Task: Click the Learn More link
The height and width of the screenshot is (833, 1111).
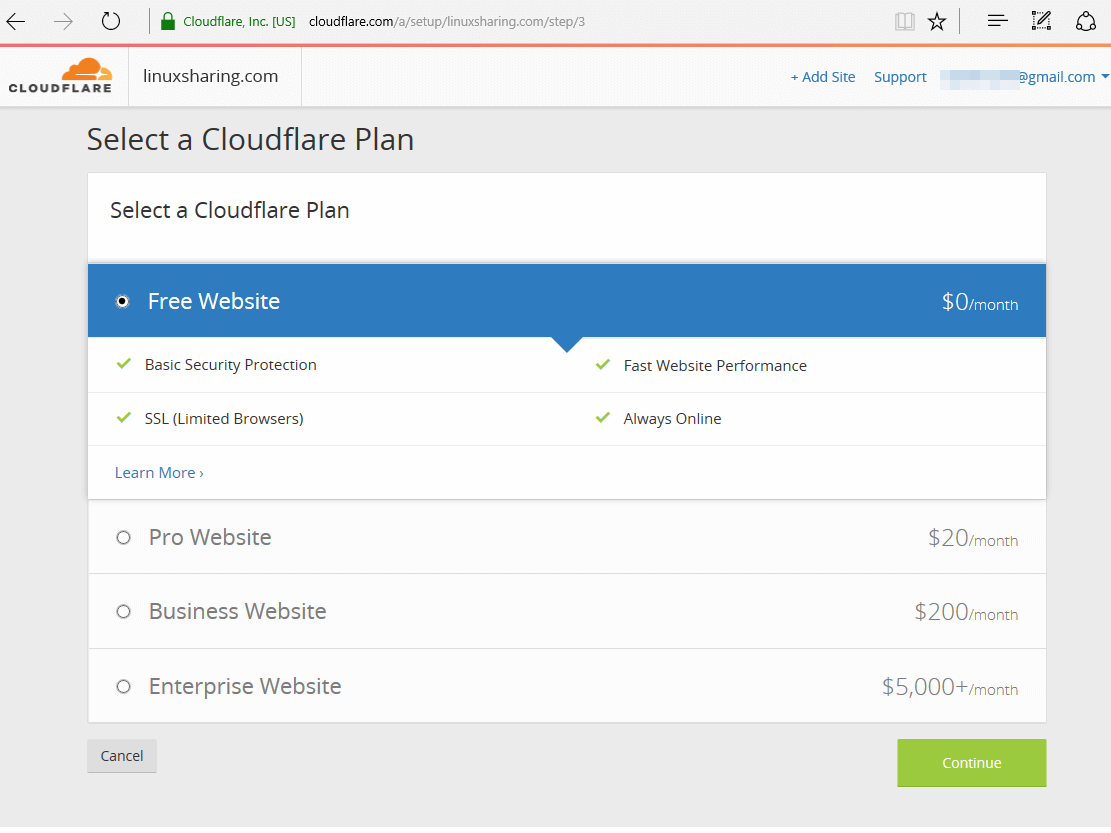Action: click(x=159, y=472)
